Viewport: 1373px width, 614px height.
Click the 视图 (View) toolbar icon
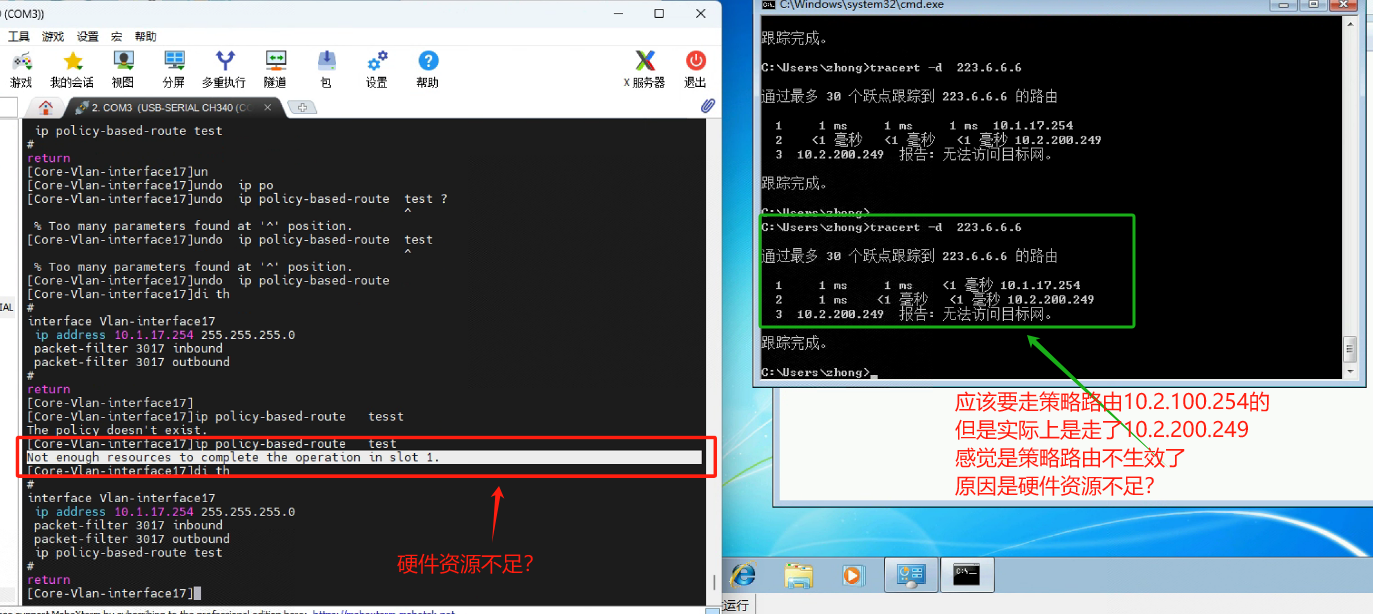pos(123,70)
